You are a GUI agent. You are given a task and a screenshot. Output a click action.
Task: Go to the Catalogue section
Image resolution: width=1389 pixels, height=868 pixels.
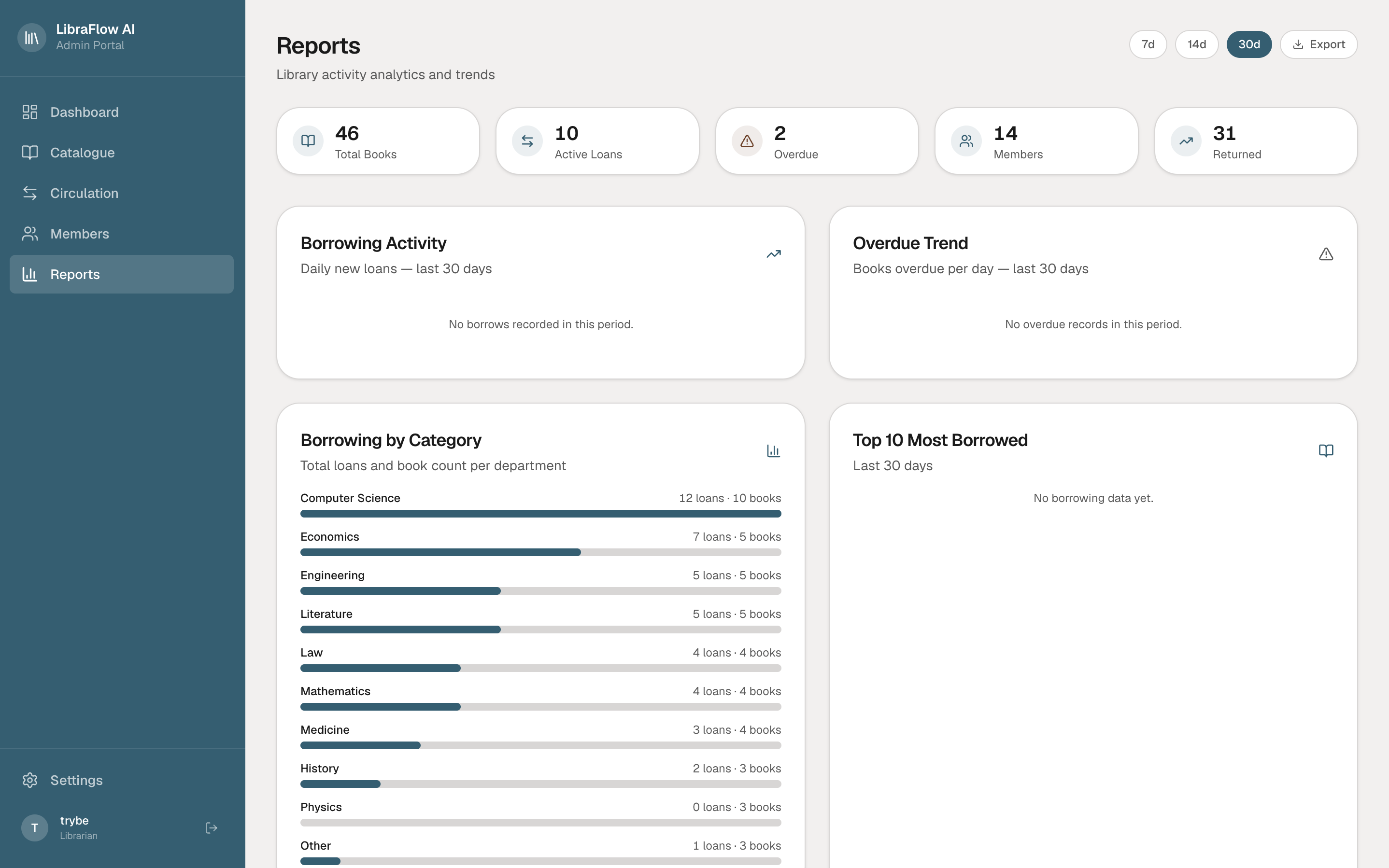point(122,152)
